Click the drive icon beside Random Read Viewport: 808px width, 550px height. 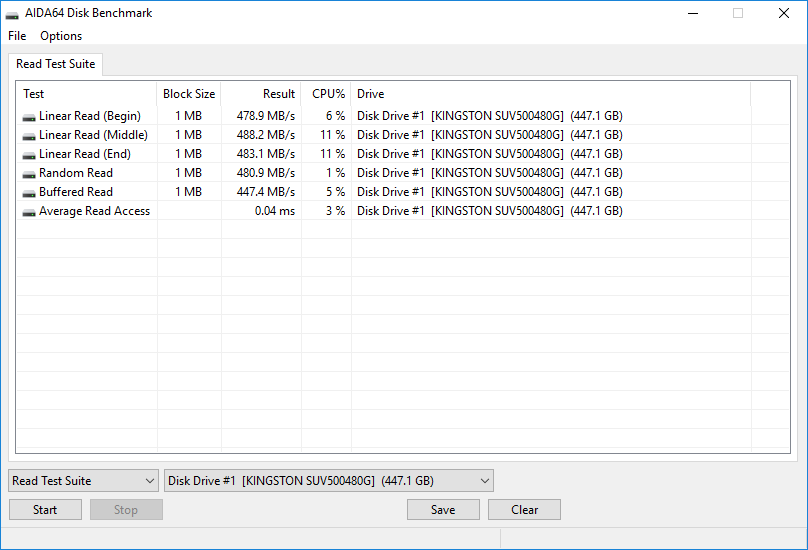tap(29, 174)
